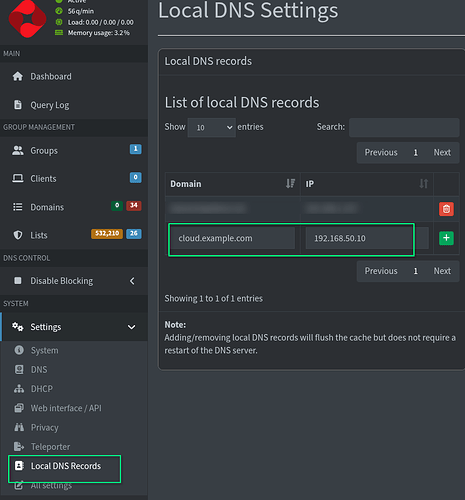Open Domains menu item

coord(74,207)
